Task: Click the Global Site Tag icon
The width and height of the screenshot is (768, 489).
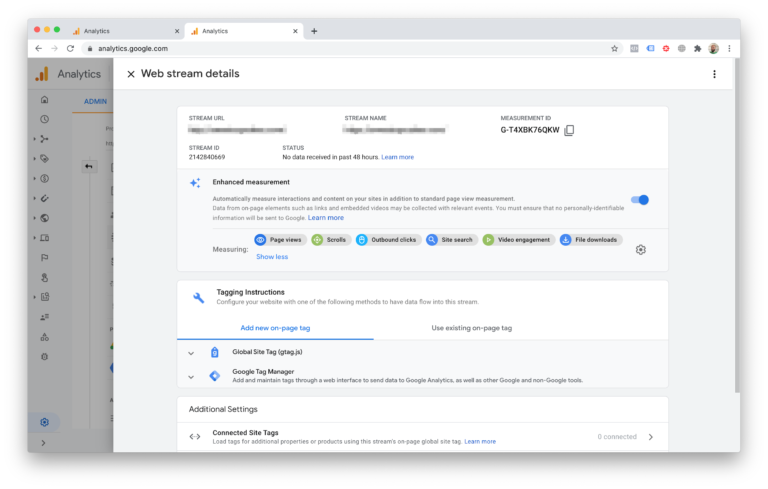Action: click(x=215, y=352)
